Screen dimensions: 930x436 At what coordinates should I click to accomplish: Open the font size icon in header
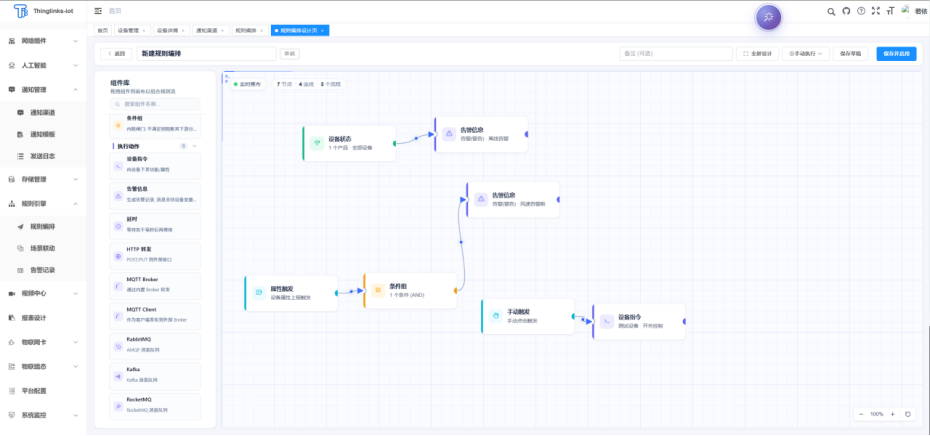pyautogui.click(x=890, y=11)
